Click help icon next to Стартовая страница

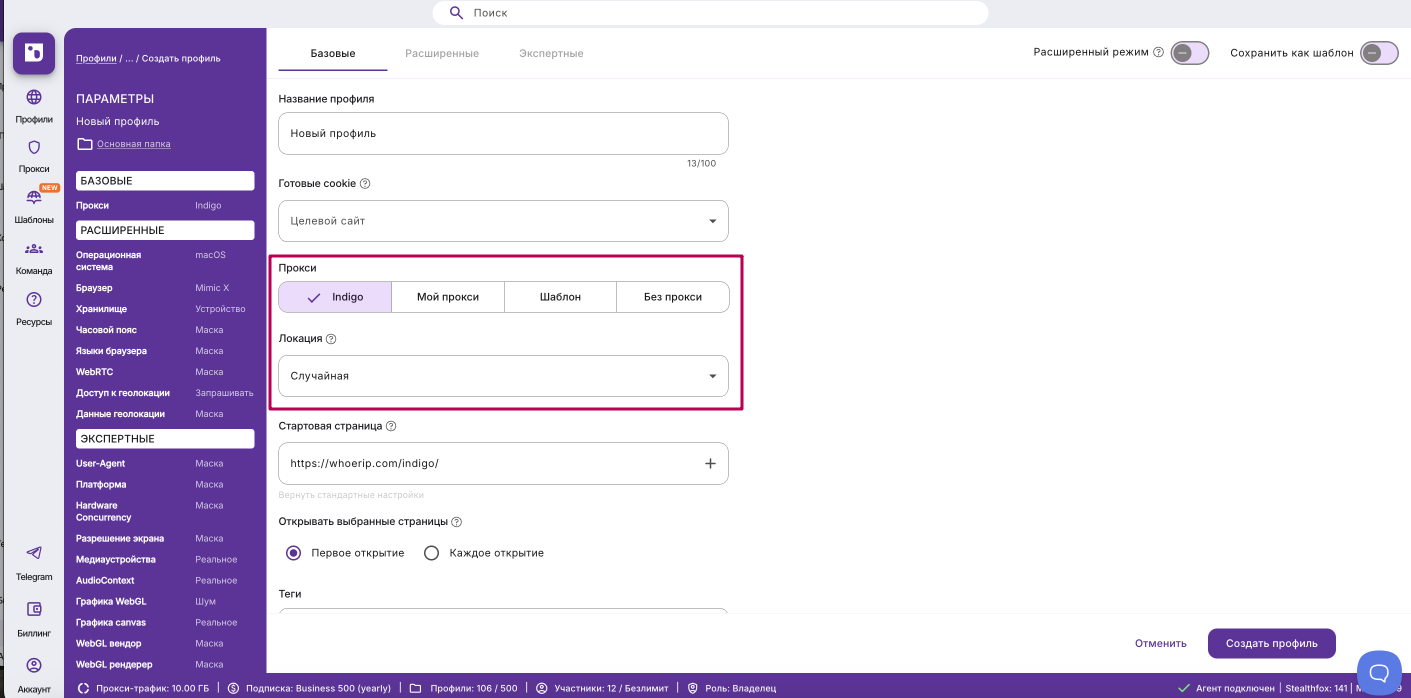(391, 426)
